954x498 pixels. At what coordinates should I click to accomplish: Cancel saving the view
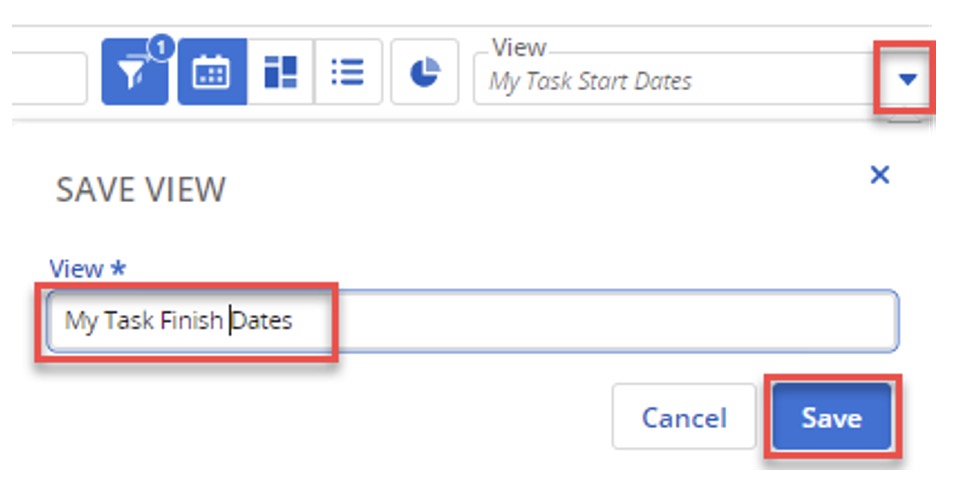click(x=684, y=417)
